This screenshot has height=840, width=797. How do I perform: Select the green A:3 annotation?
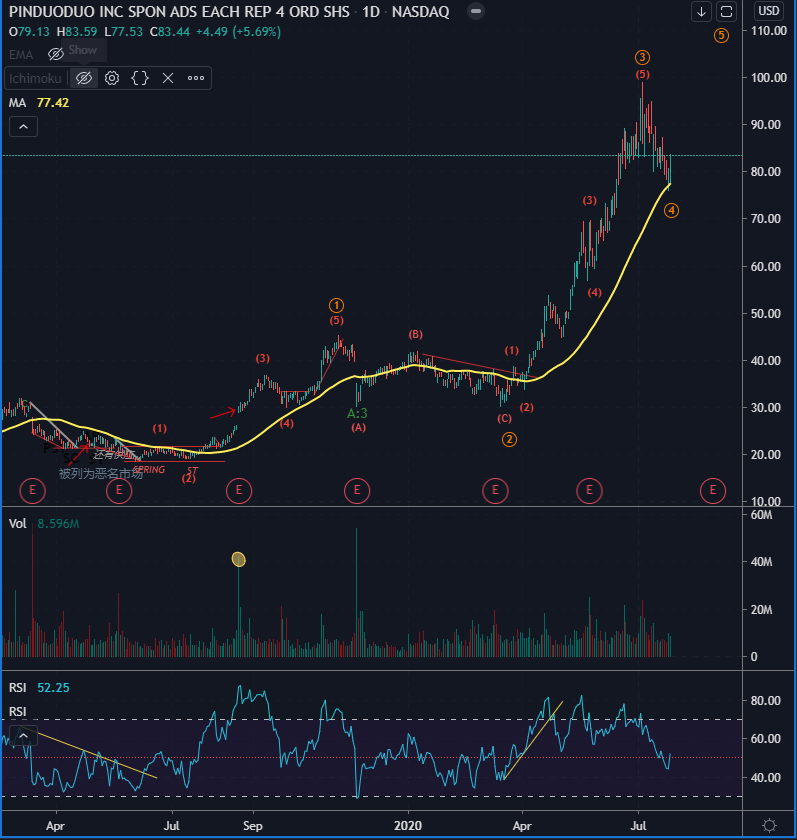coord(357,413)
